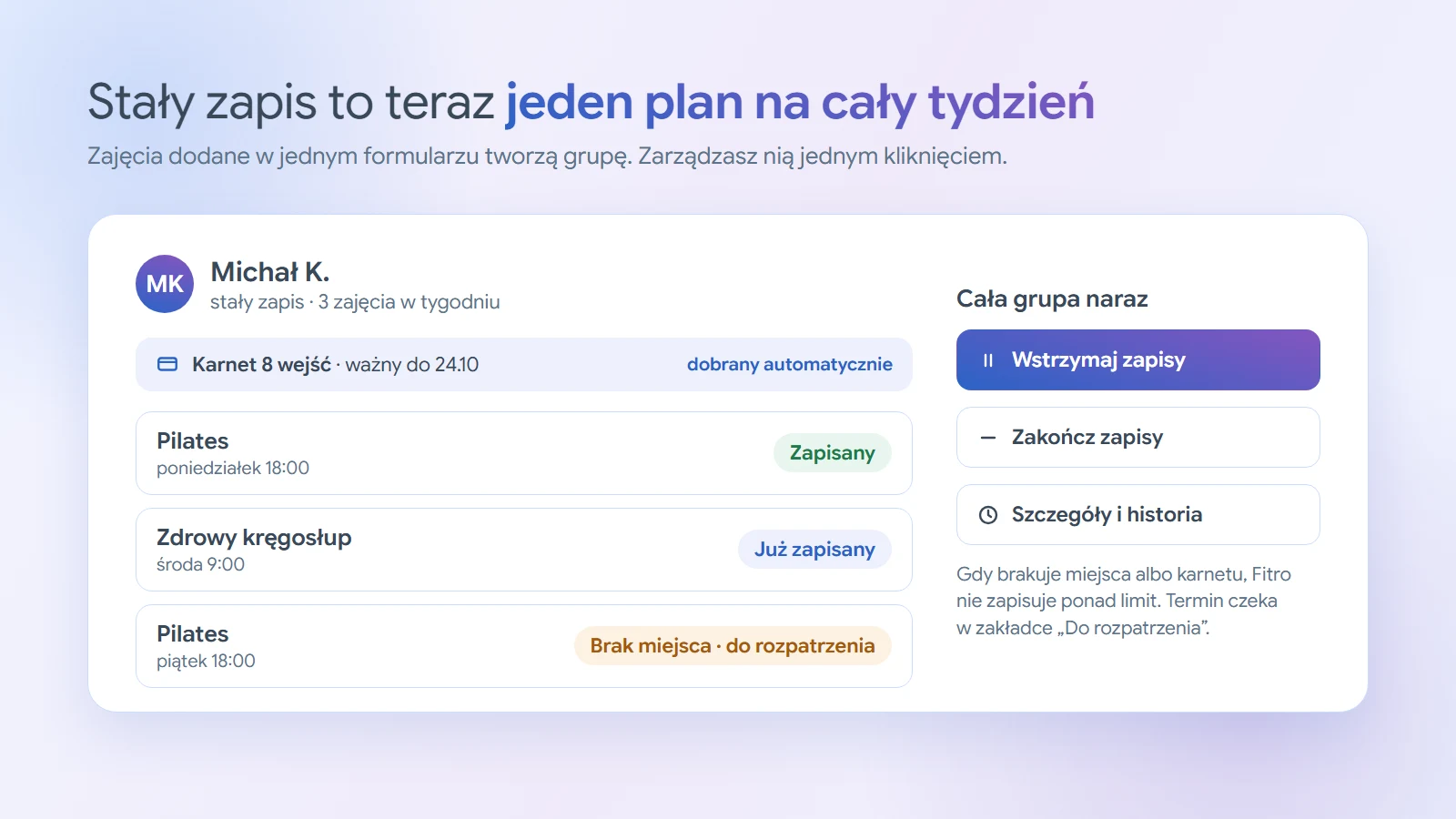Click the 'środa 9:00' time text
Screen dimensions: 1456x819
(200, 564)
